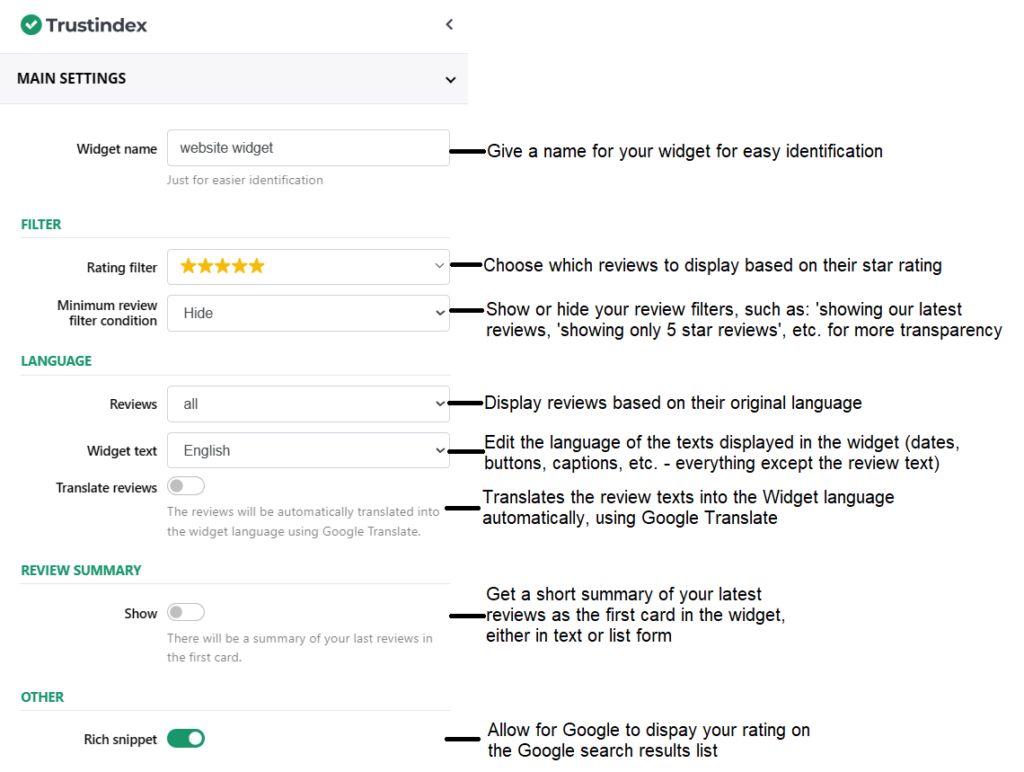1024x772 pixels.
Task: Click the Widget name text field
Action: 308,148
